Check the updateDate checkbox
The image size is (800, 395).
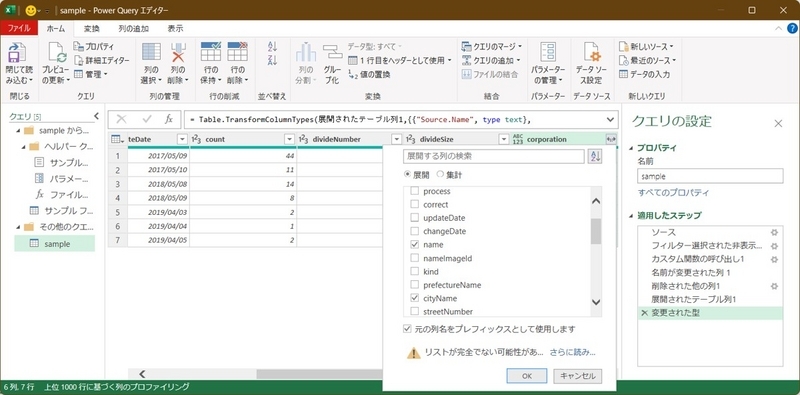click(415, 218)
